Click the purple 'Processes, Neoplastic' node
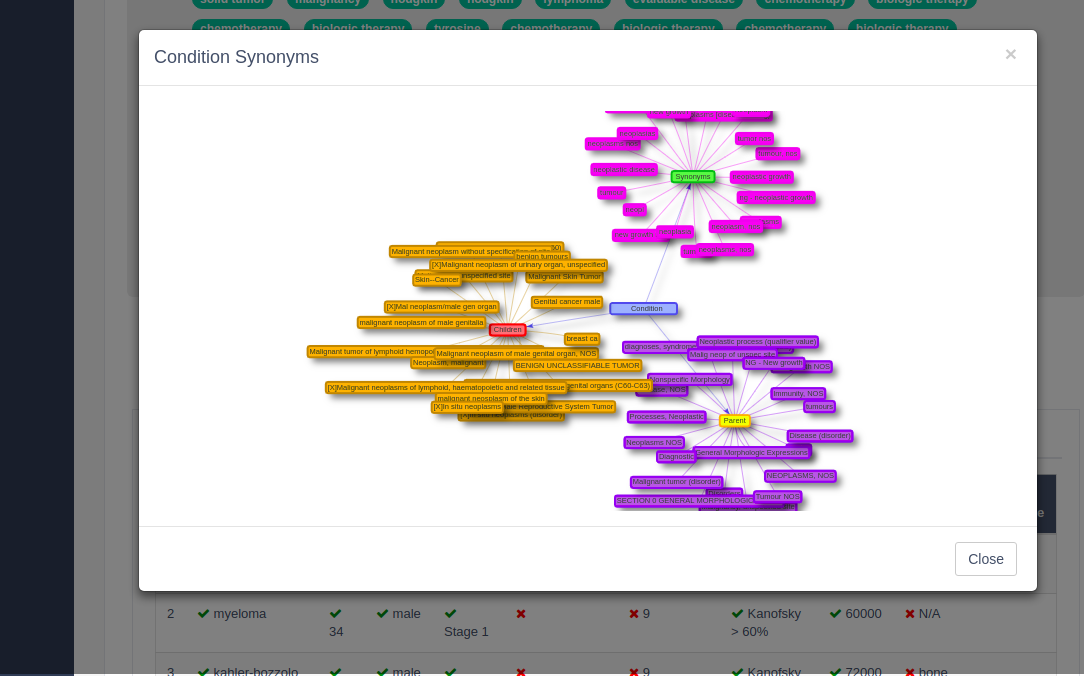1084x676 pixels. pyautogui.click(x=666, y=417)
